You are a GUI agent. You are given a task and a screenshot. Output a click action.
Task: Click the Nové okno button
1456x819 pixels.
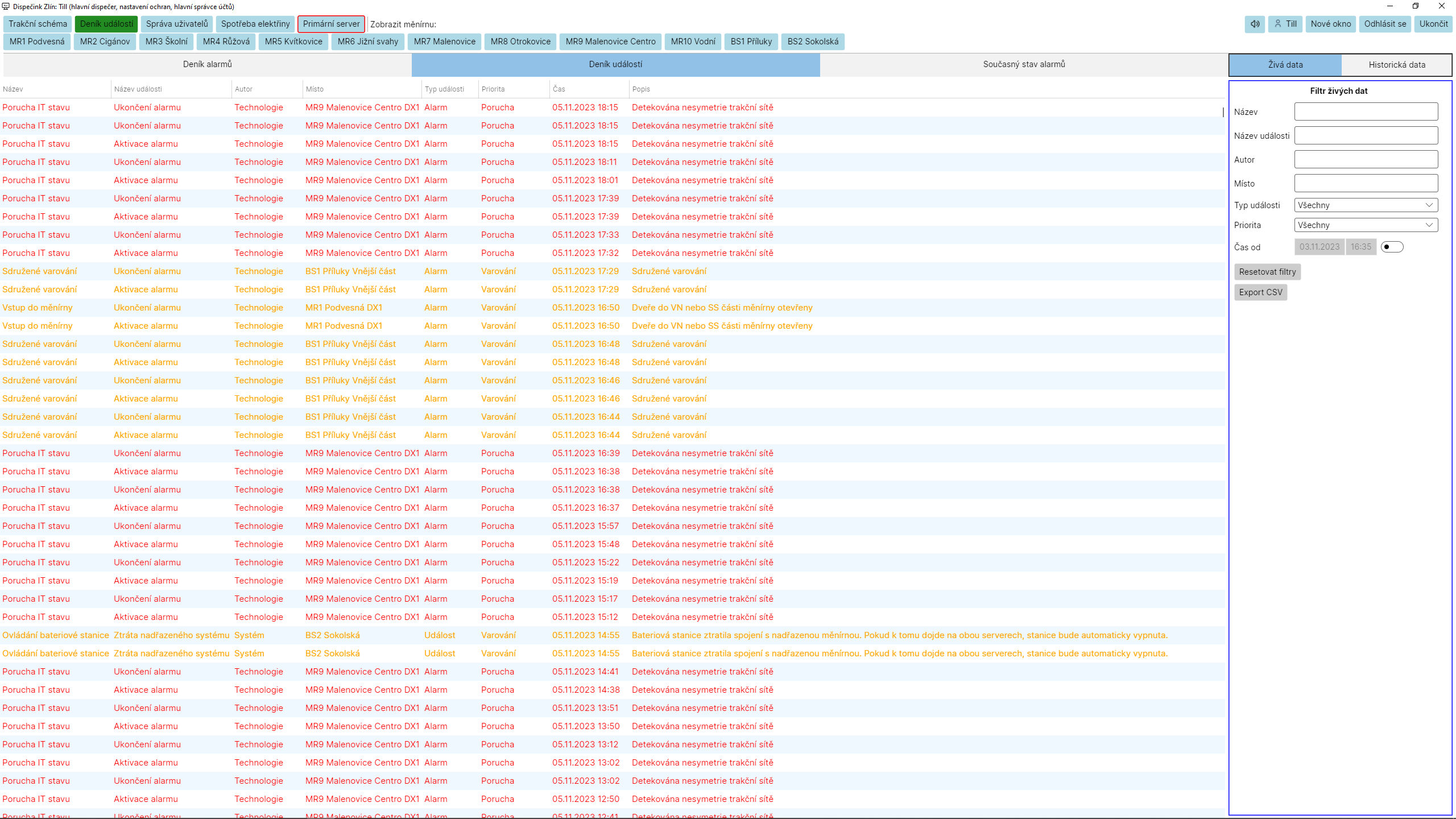point(1331,24)
